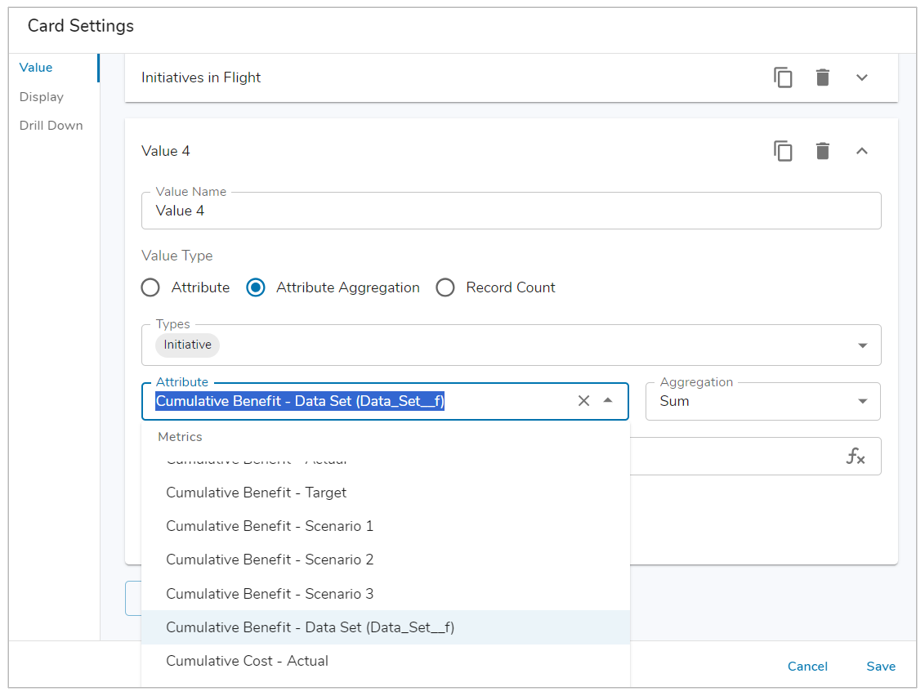Screen dimensions: 920x693
Task: Collapse the Value 4 section
Action: [x=861, y=150]
